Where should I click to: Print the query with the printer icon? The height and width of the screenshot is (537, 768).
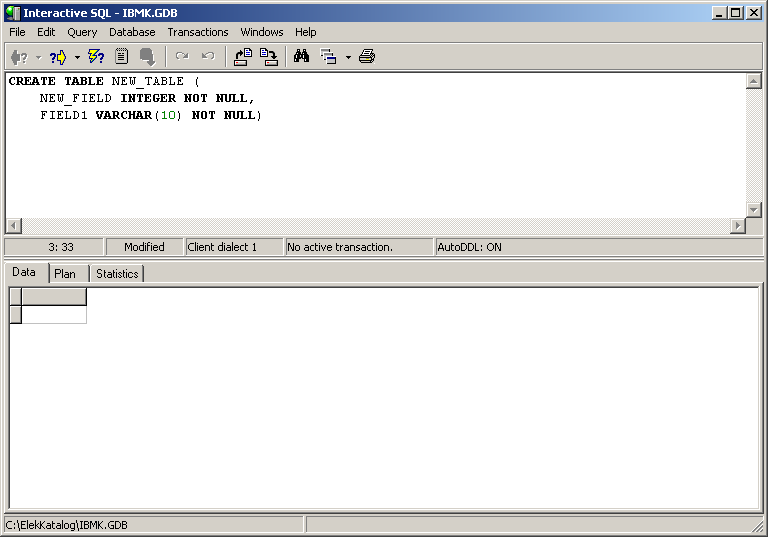click(367, 57)
